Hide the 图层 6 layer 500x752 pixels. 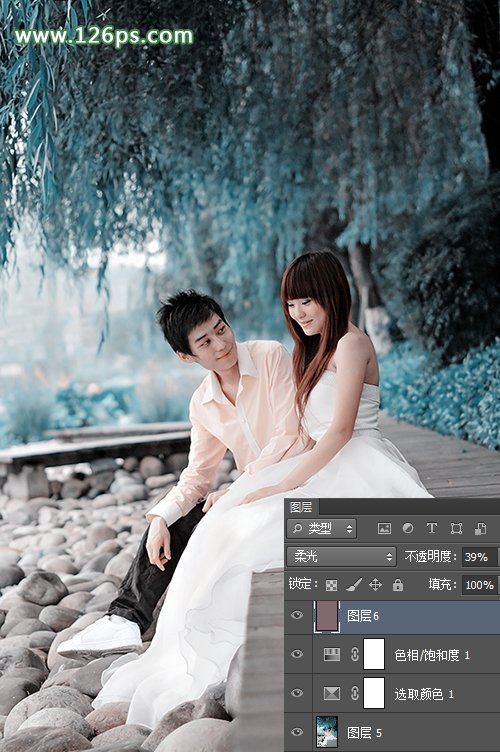pyautogui.click(x=297, y=615)
